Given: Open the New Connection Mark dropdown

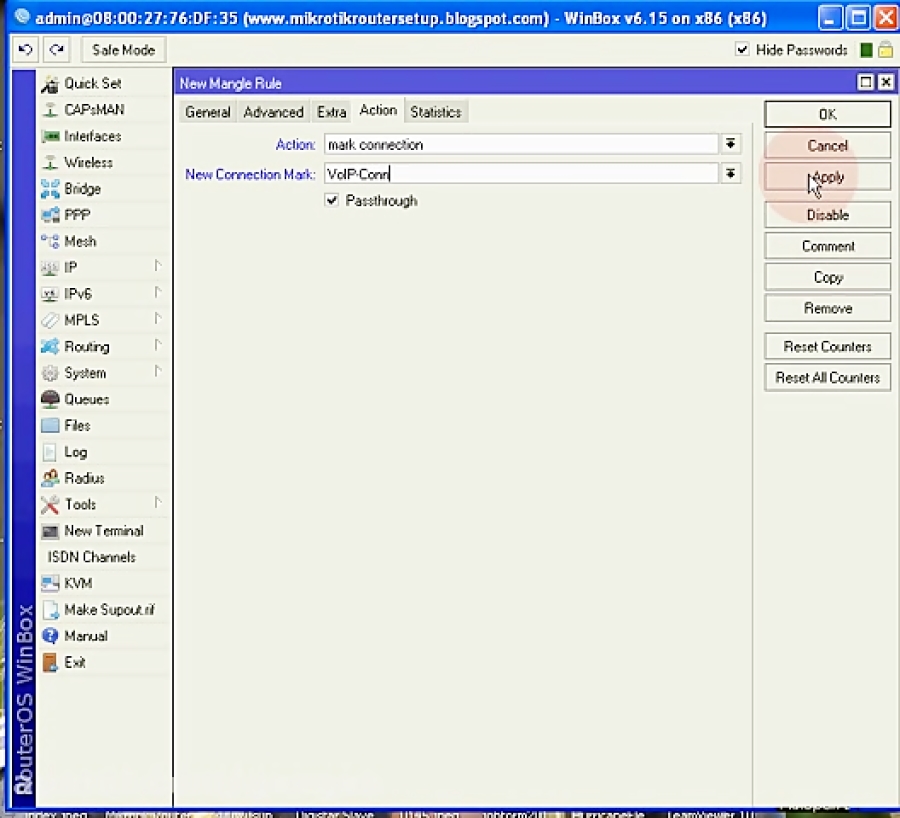Looking at the screenshot, I should pos(730,173).
